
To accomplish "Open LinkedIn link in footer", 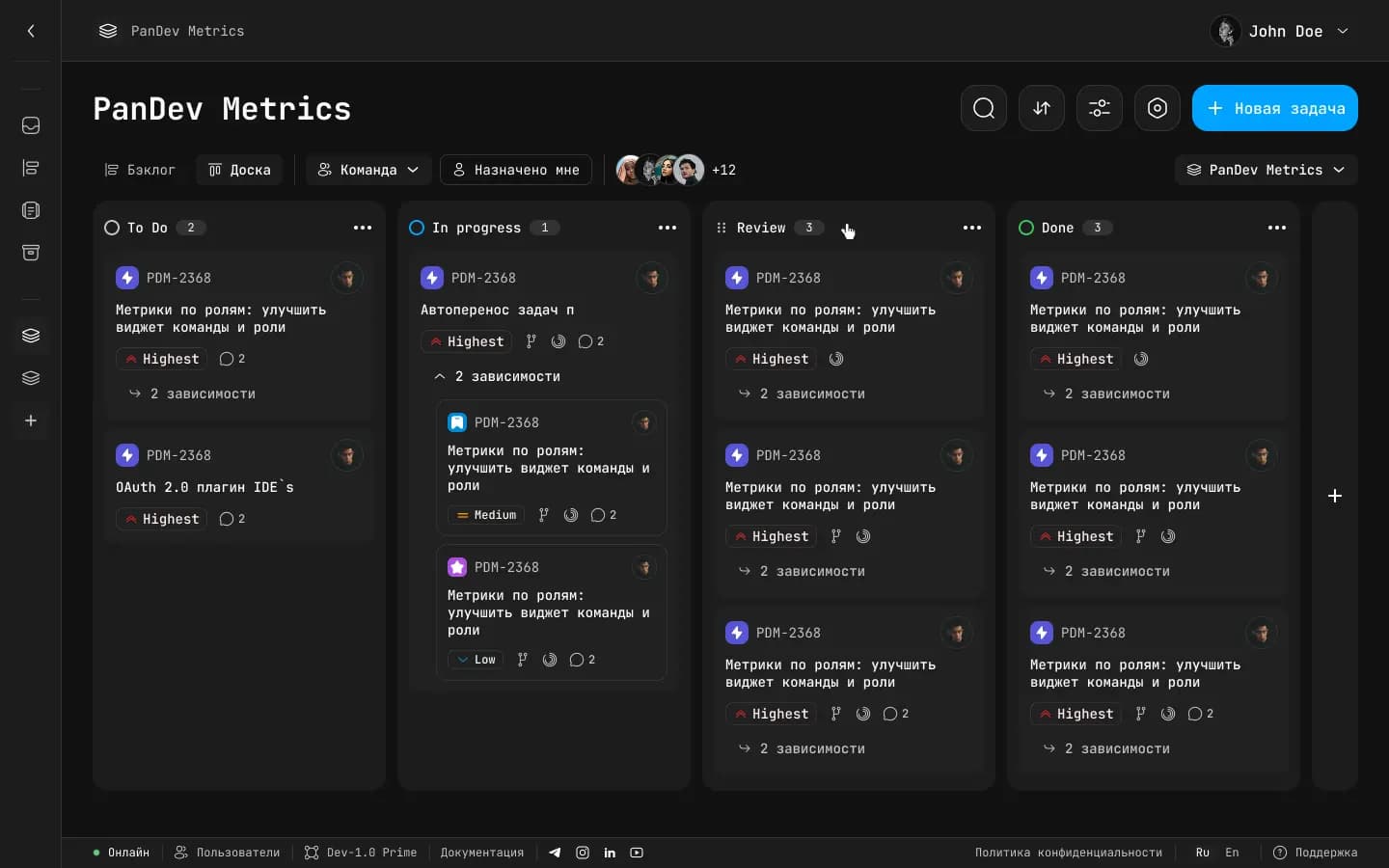I will tap(610, 853).
